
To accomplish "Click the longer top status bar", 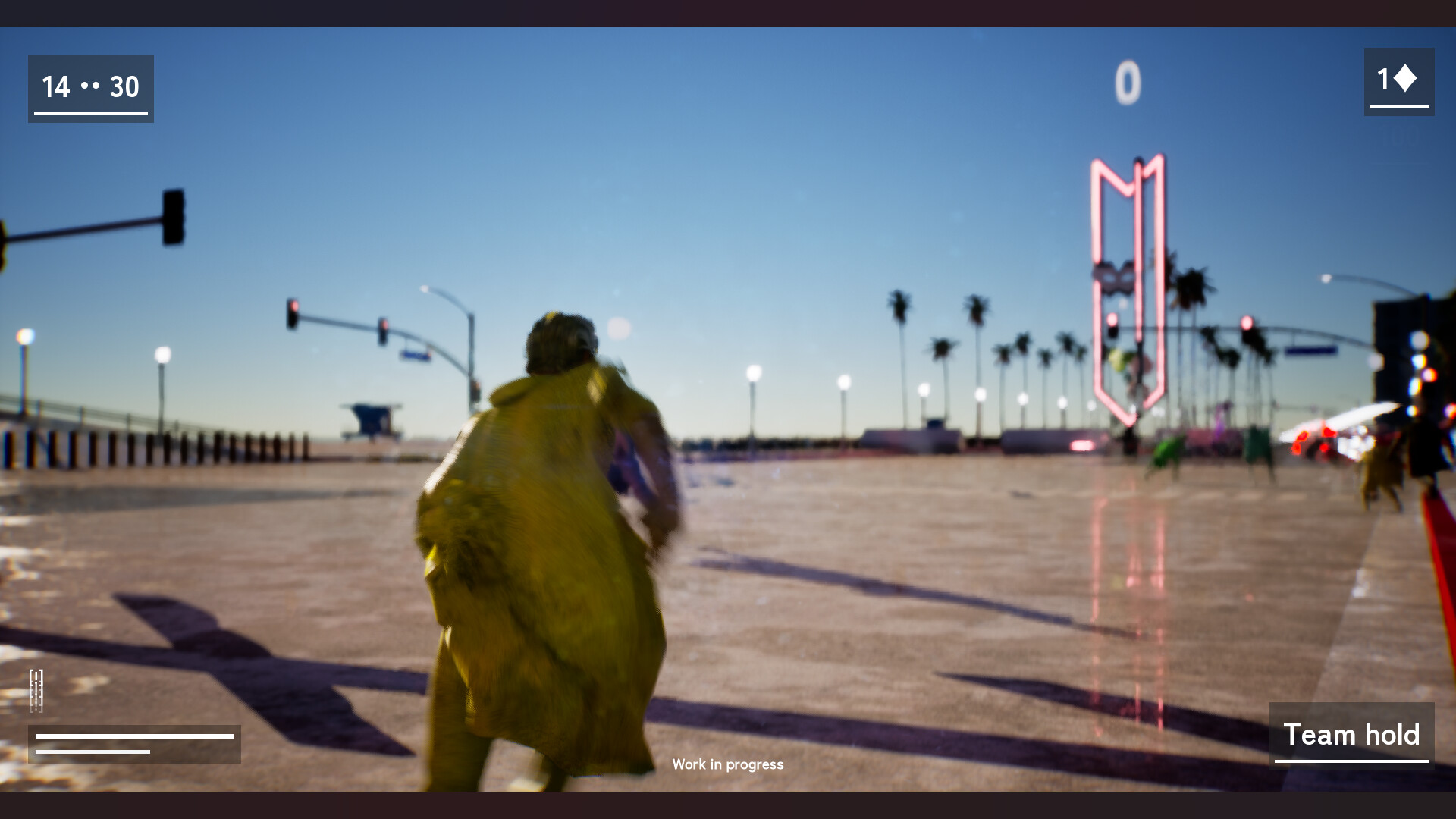I will tap(134, 736).
